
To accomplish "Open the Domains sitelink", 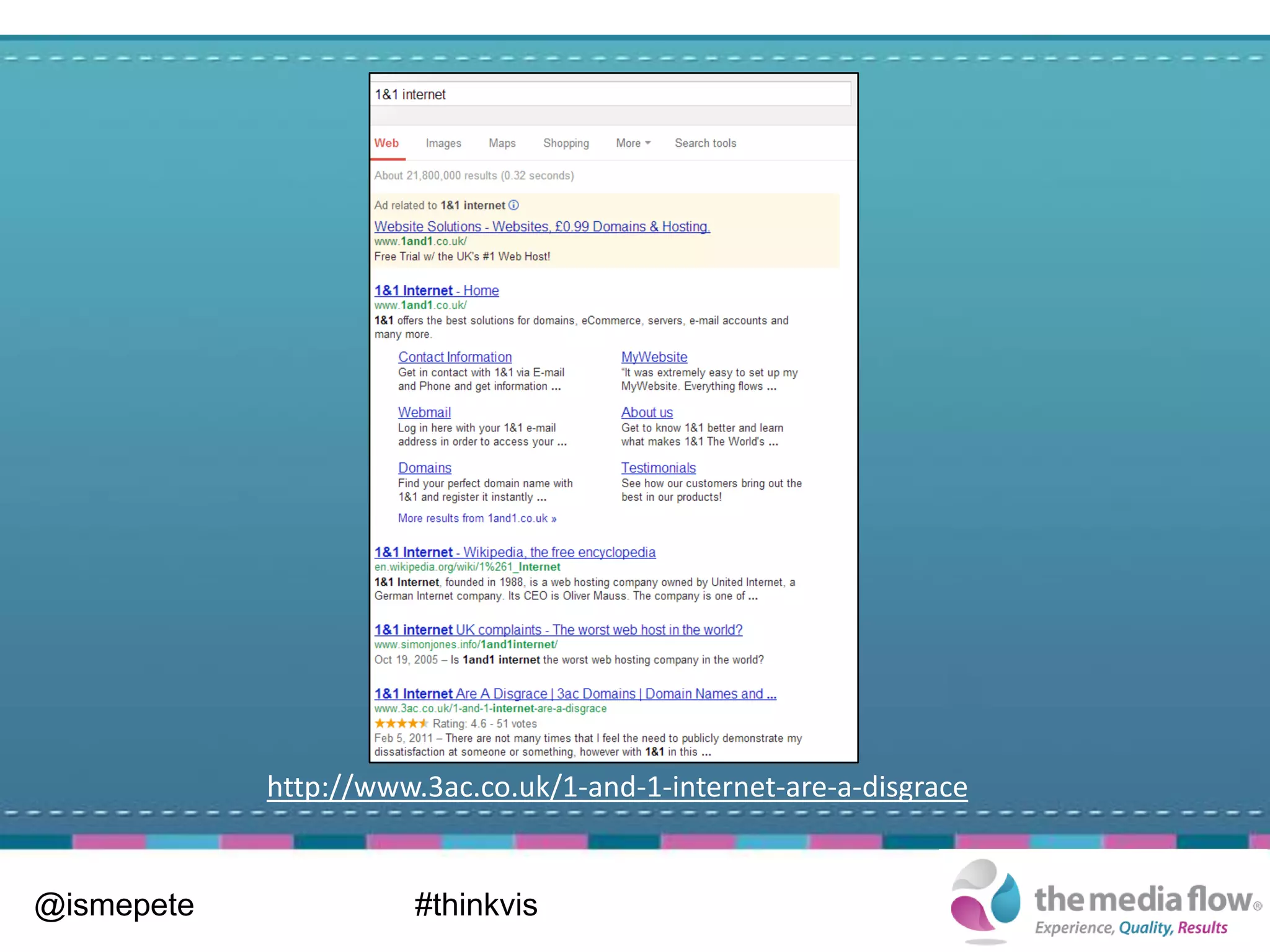I will [x=425, y=468].
